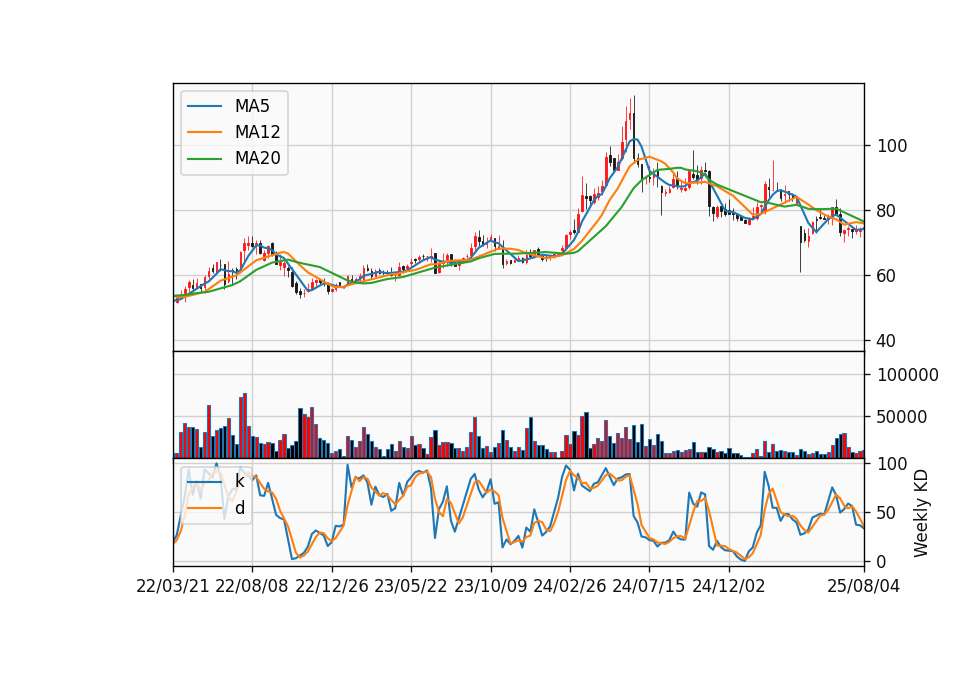
Task: Click the 23/05/22 date tick label
Action: [x=411, y=586]
